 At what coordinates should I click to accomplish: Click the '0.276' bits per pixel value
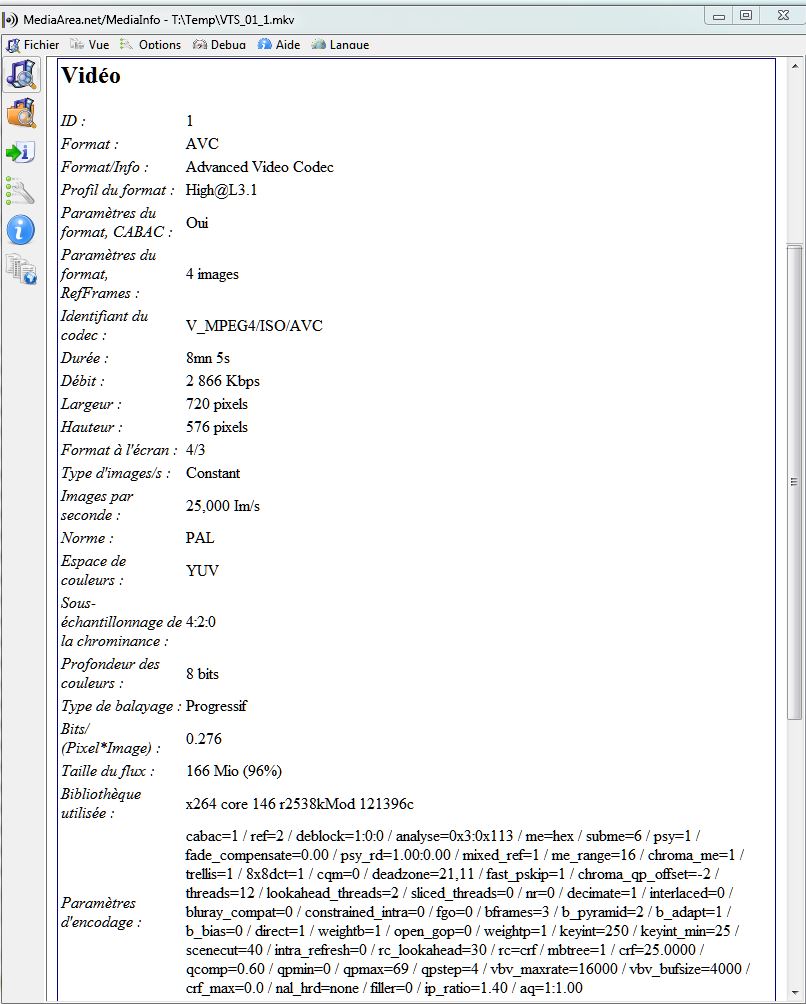pyautogui.click(x=204, y=738)
